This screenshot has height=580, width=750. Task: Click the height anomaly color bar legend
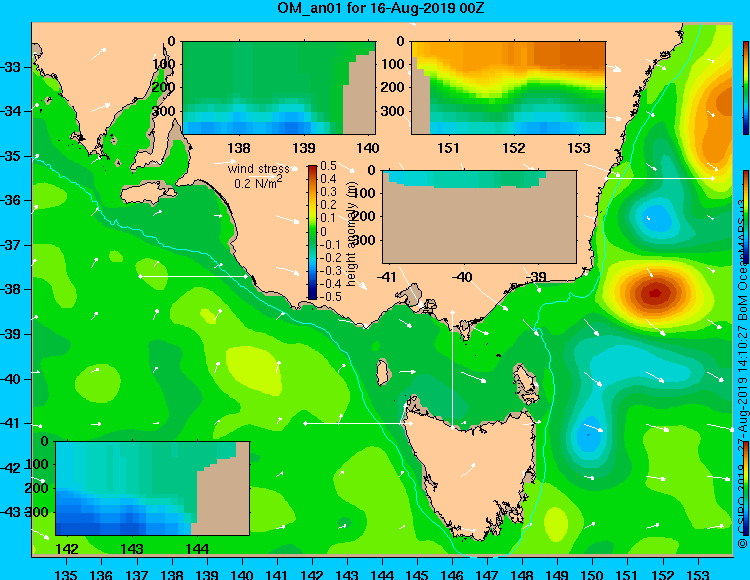click(312, 232)
